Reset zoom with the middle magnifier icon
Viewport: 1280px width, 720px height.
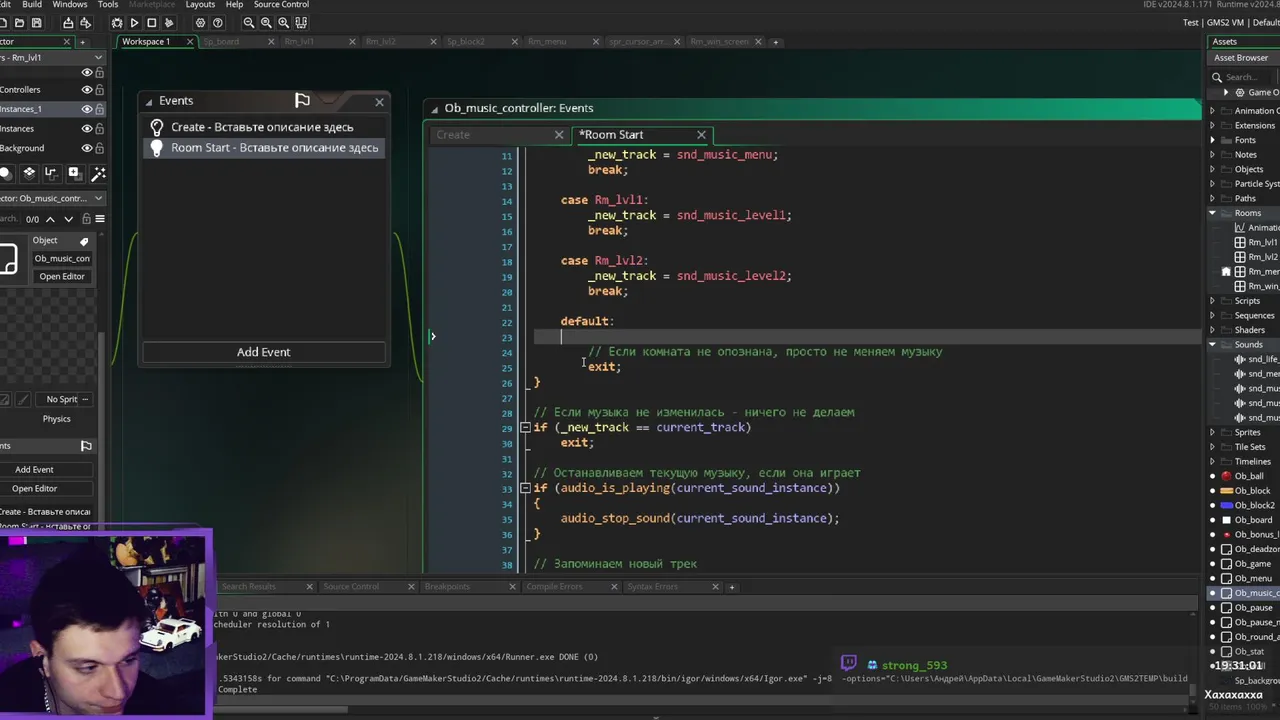pyautogui.click(x=266, y=22)
